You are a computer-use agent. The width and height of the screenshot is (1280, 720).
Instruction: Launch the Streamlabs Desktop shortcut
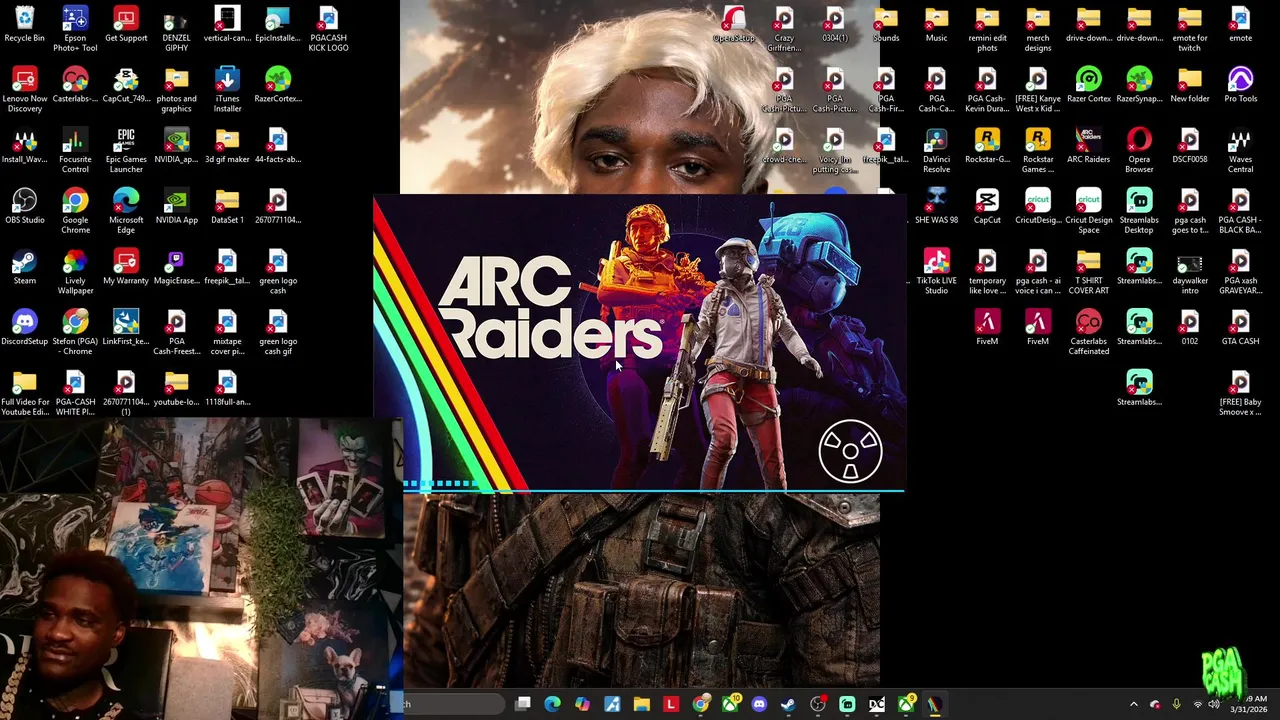(x=1139, y=212)
